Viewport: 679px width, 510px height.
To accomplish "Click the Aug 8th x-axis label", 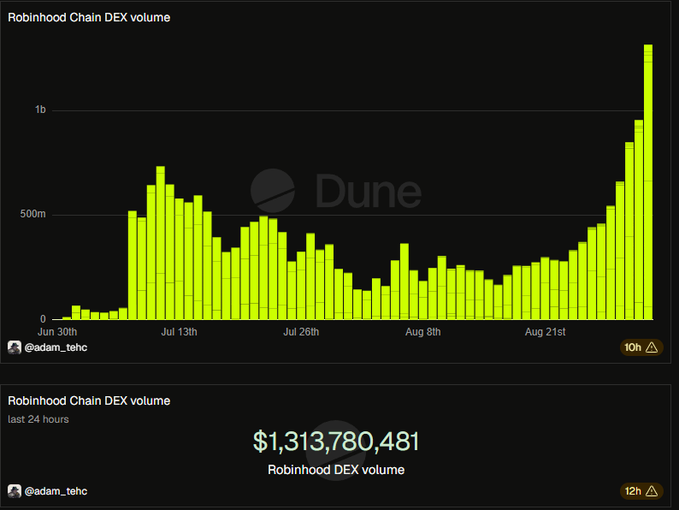I will tap(423, 332).
